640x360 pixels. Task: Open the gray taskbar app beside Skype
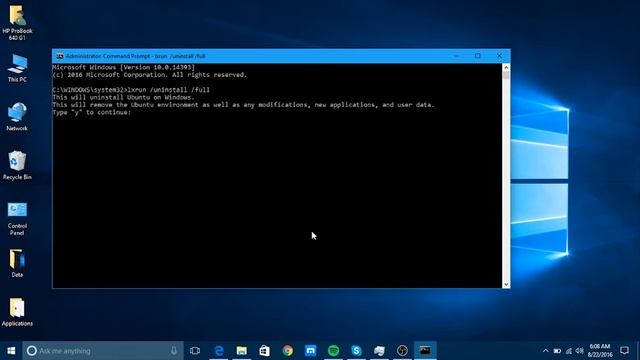pos(379,351)
